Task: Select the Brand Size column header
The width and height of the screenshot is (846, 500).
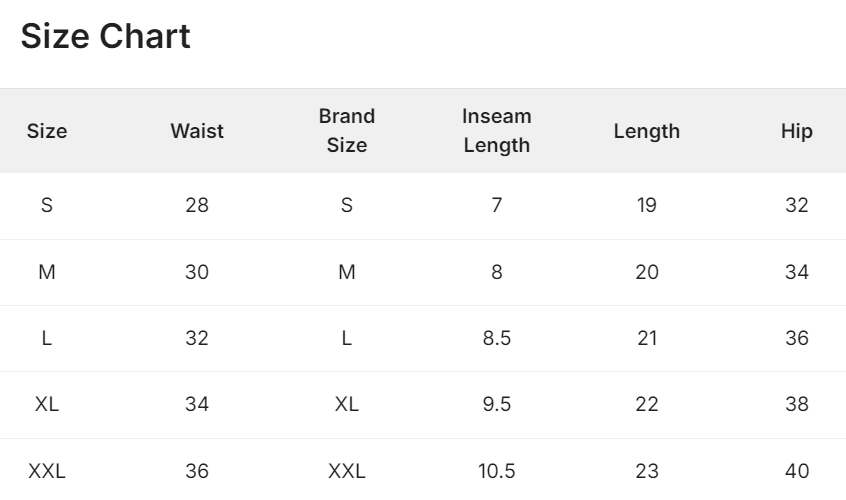Action: pos(347,131)
